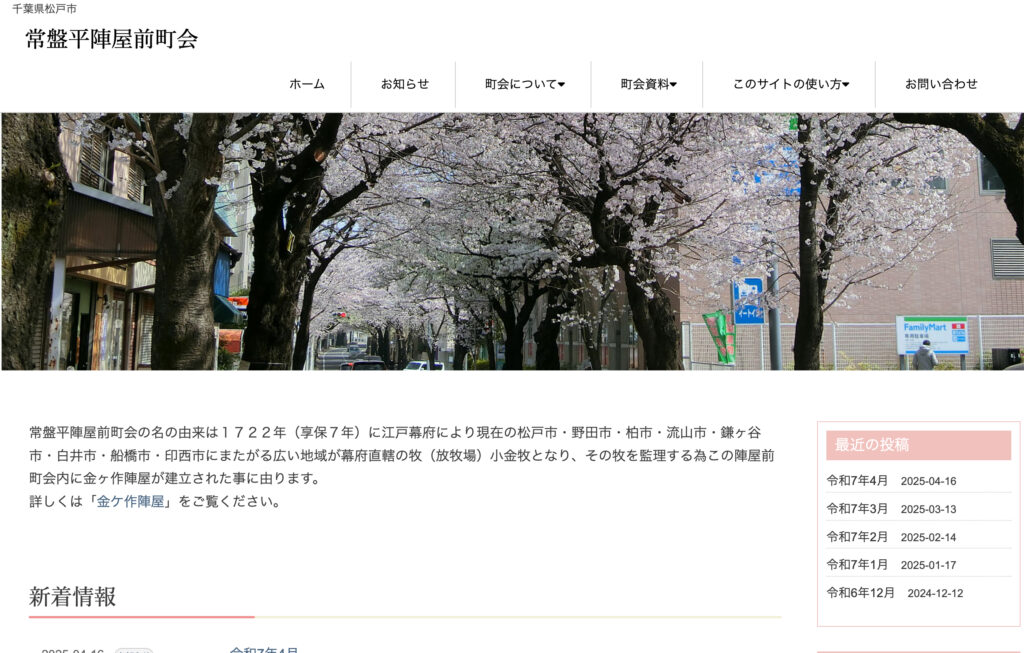The height and width of the screenshot is (653, 1024).
Task: Open recent post 令和7年1月
Action: 857,565
